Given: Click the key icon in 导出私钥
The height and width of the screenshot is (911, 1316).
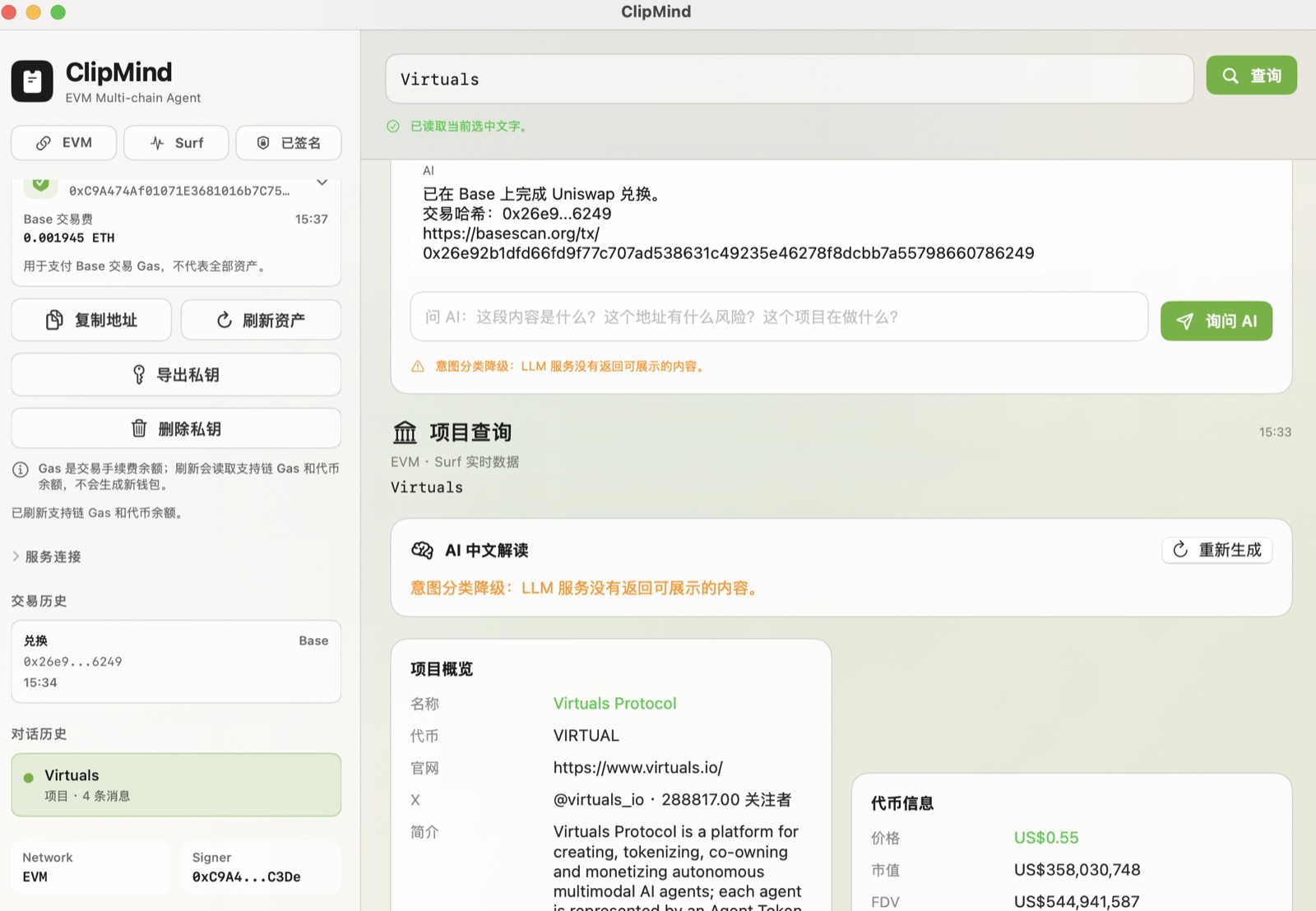Looking at the screenshot, I should pyautogui.click(x=139, y=375).
